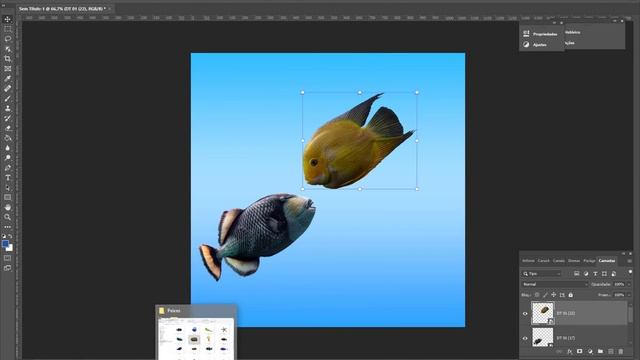640x360 pixels.
Task: Select the Rectangle shape tool
Action: point(7,197)
